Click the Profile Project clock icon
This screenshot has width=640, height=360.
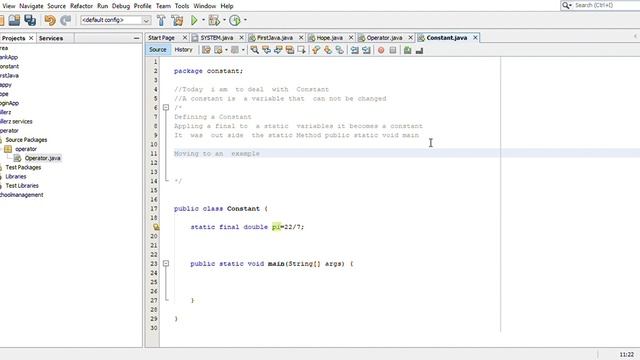point(235,20)
